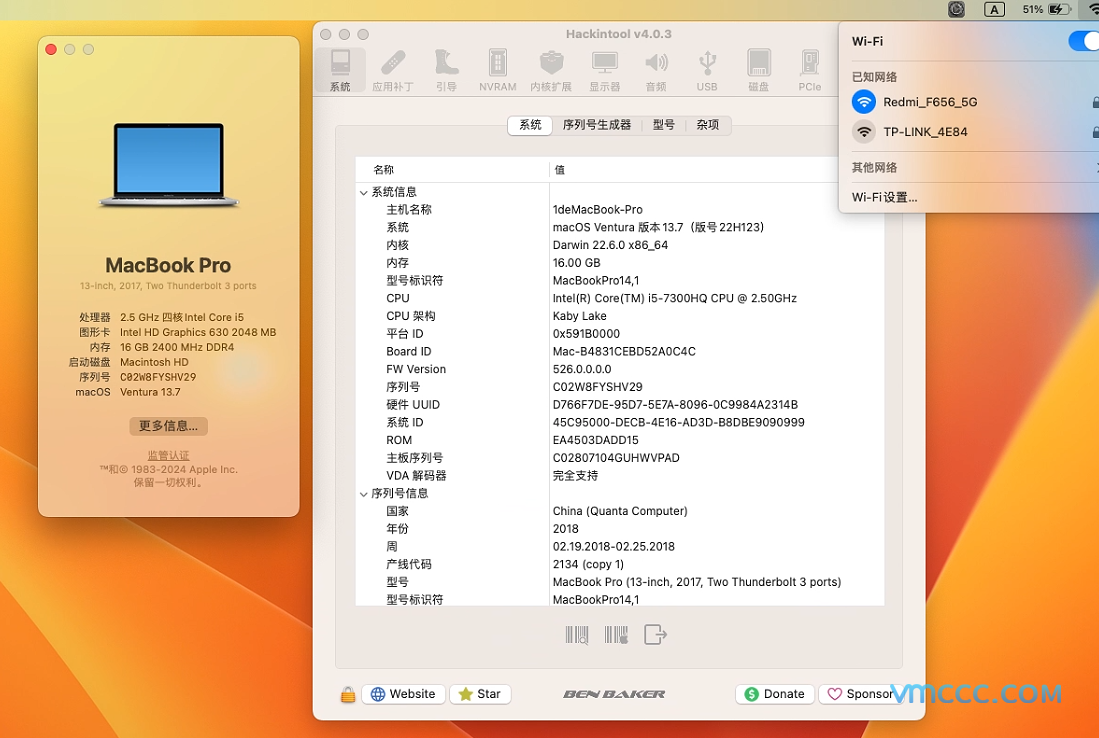Click the input source A icon in menu bar
Viewport: 1099px width, 738px height.
coord(995,9)
